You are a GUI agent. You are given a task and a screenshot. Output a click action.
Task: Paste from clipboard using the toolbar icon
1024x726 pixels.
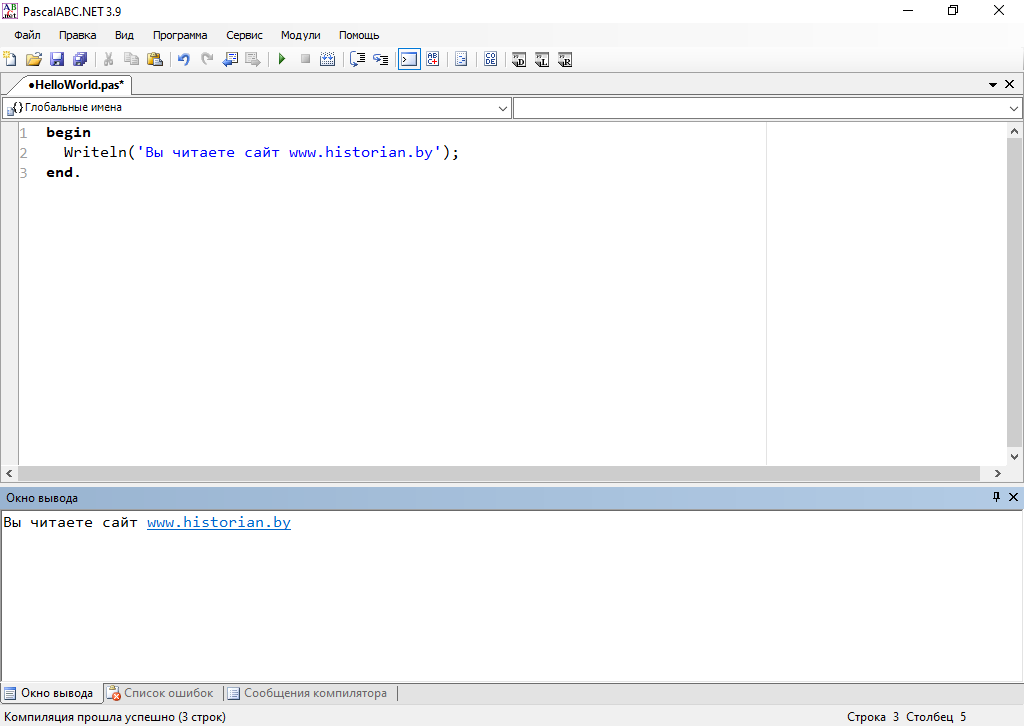(155, 60)
